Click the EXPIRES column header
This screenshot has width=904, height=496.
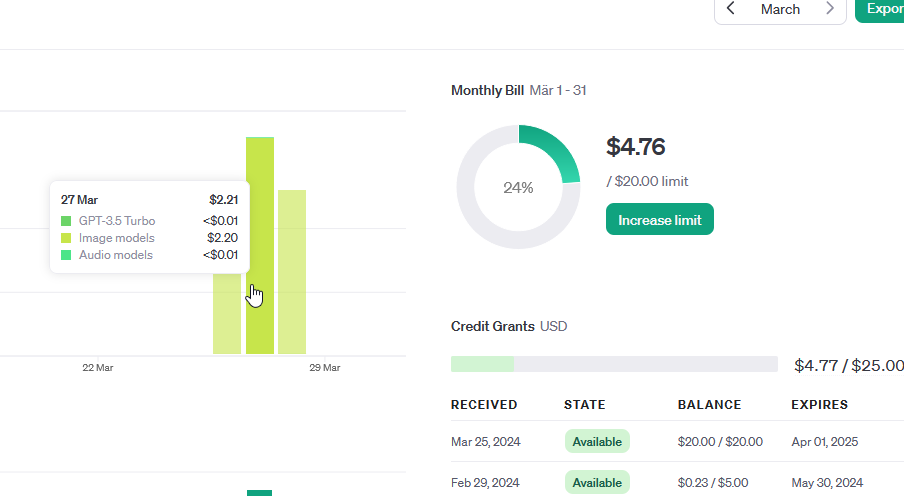819,405
